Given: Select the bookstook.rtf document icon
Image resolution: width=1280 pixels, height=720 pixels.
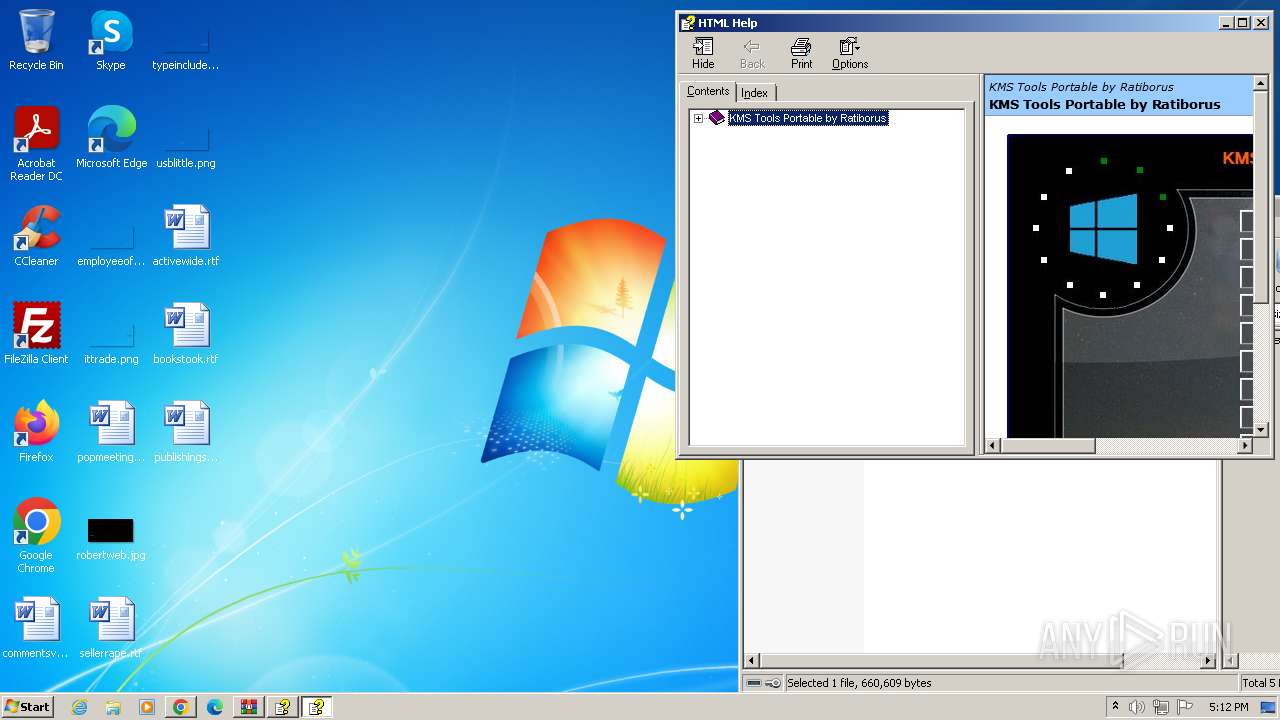Looking at the screenshot, I should 186,334.
